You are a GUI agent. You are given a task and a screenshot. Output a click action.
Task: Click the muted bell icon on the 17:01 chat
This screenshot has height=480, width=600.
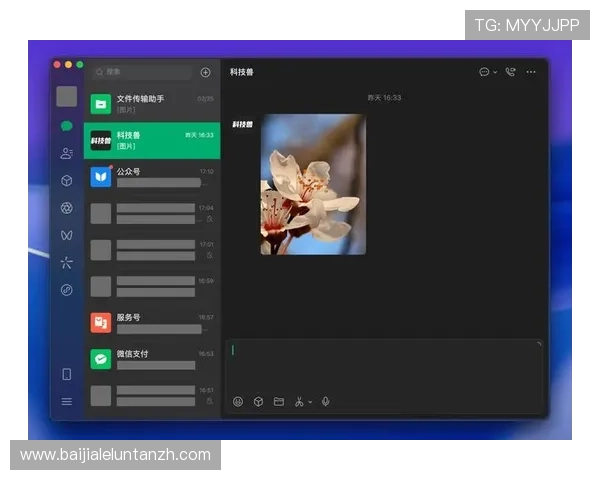pyautogui.click(x=210, y=255)
